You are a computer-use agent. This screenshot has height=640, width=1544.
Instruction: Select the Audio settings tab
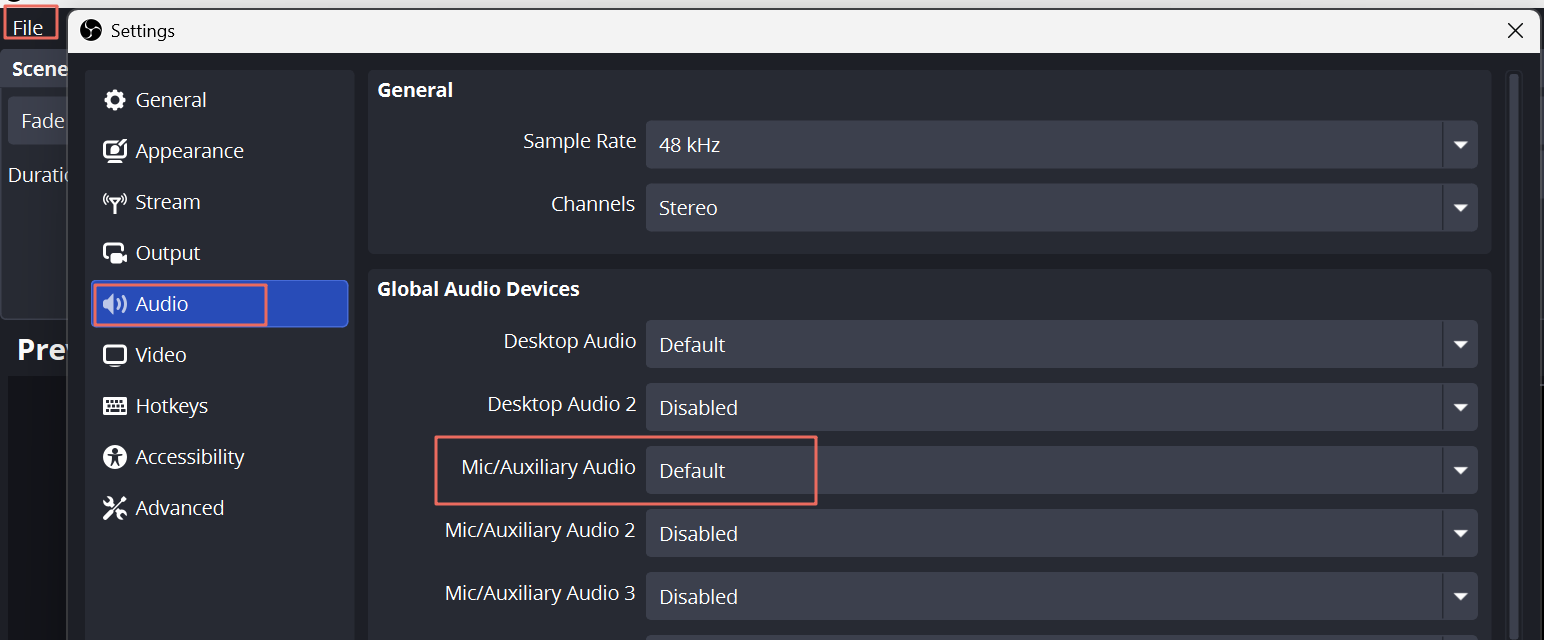point(220,304)
